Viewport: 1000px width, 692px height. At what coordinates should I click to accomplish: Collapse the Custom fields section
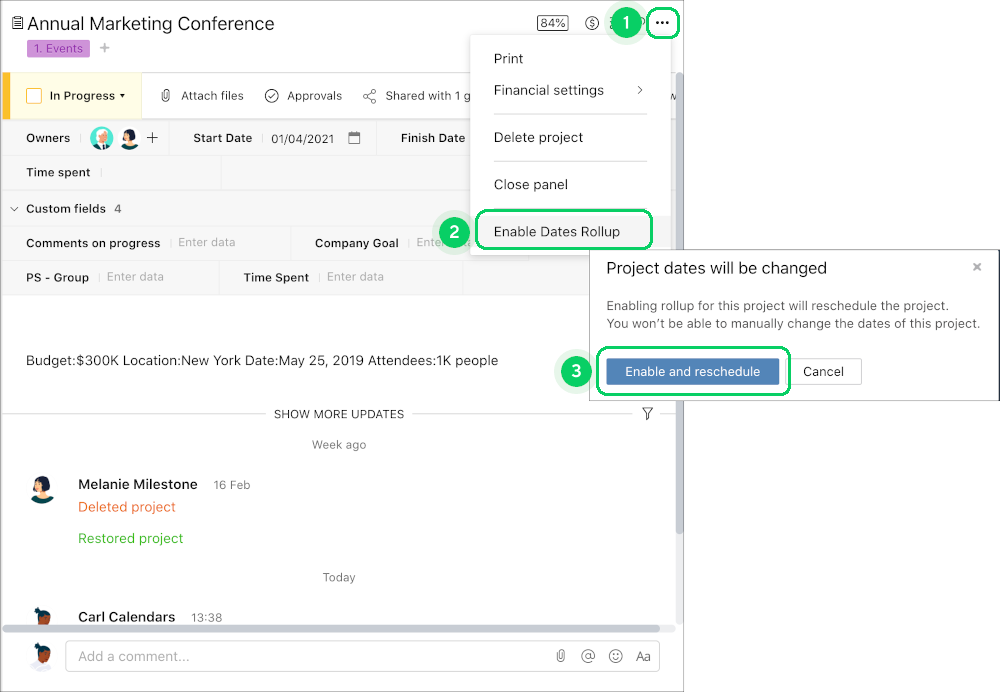tap(14, 209)
